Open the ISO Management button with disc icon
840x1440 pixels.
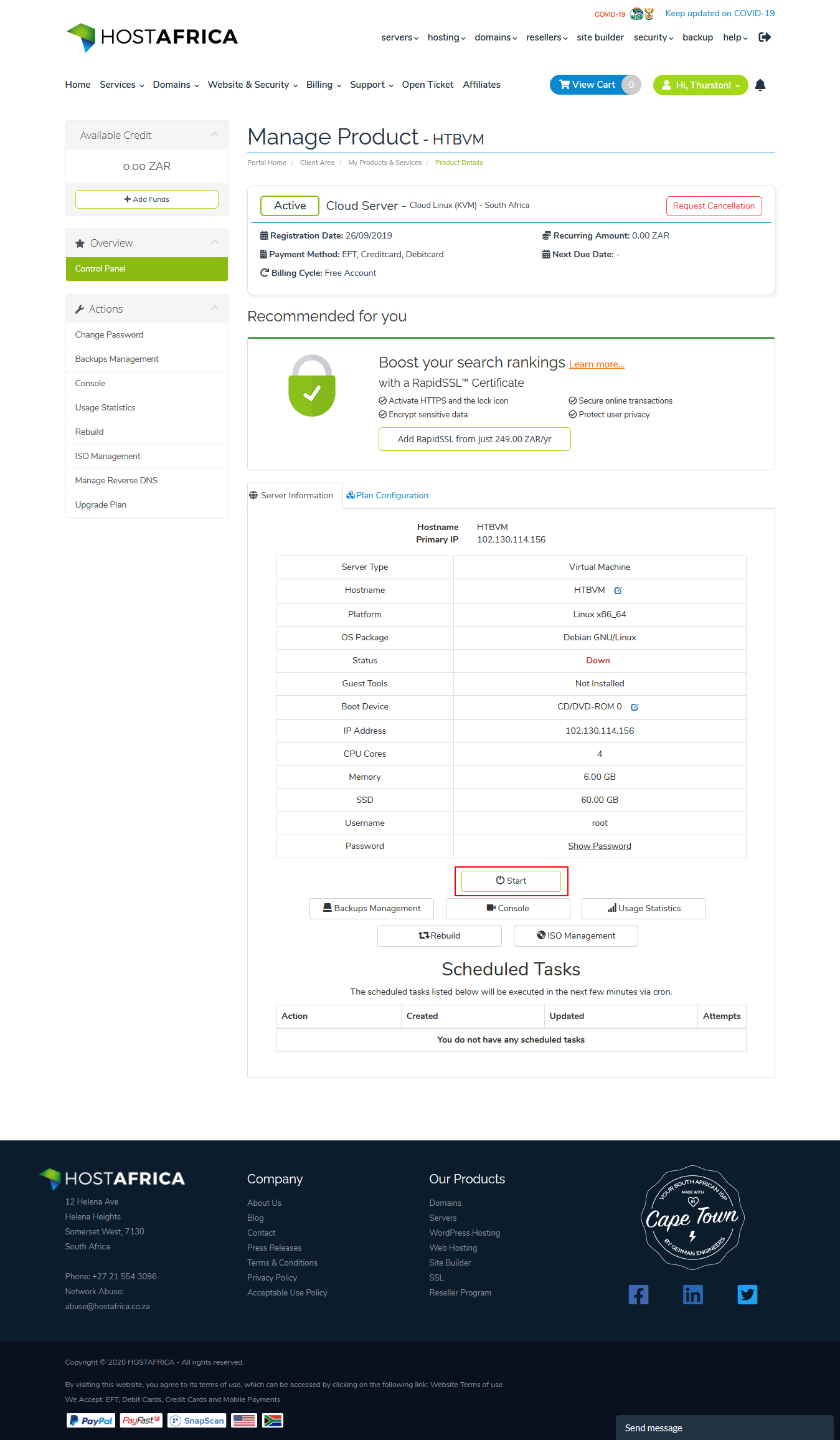point(576,936)
